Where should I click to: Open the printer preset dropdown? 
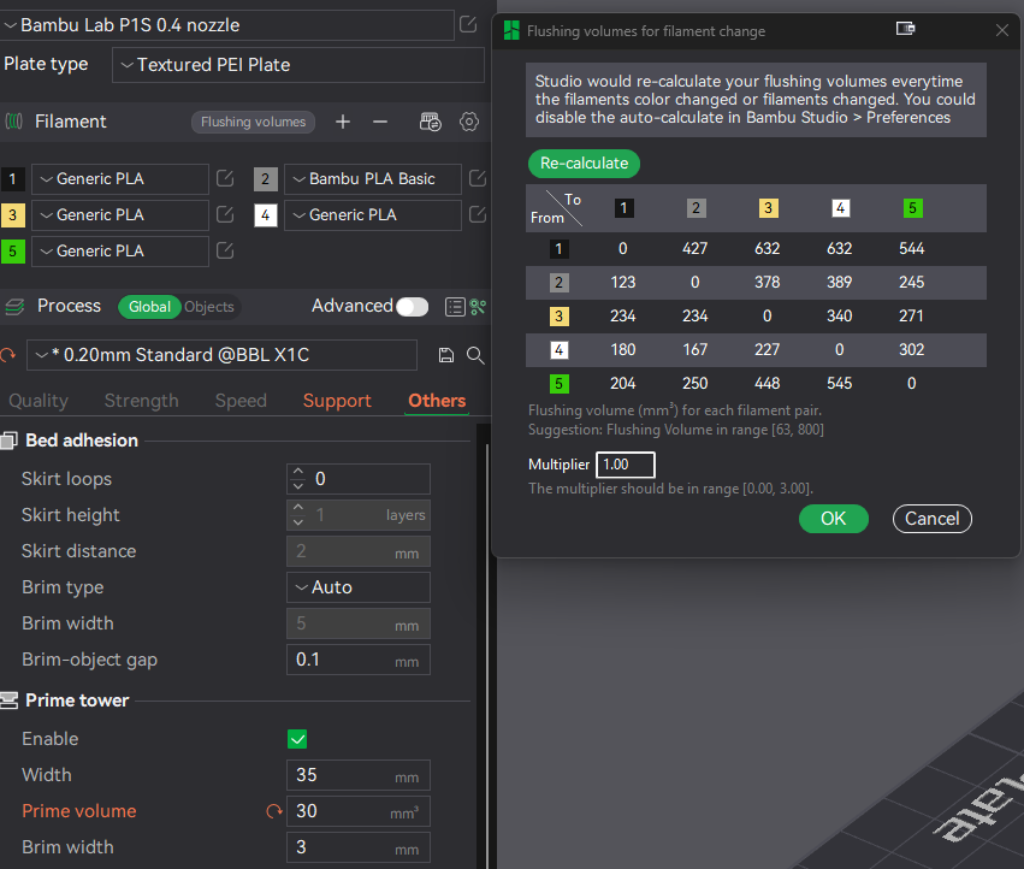[227, 25]
